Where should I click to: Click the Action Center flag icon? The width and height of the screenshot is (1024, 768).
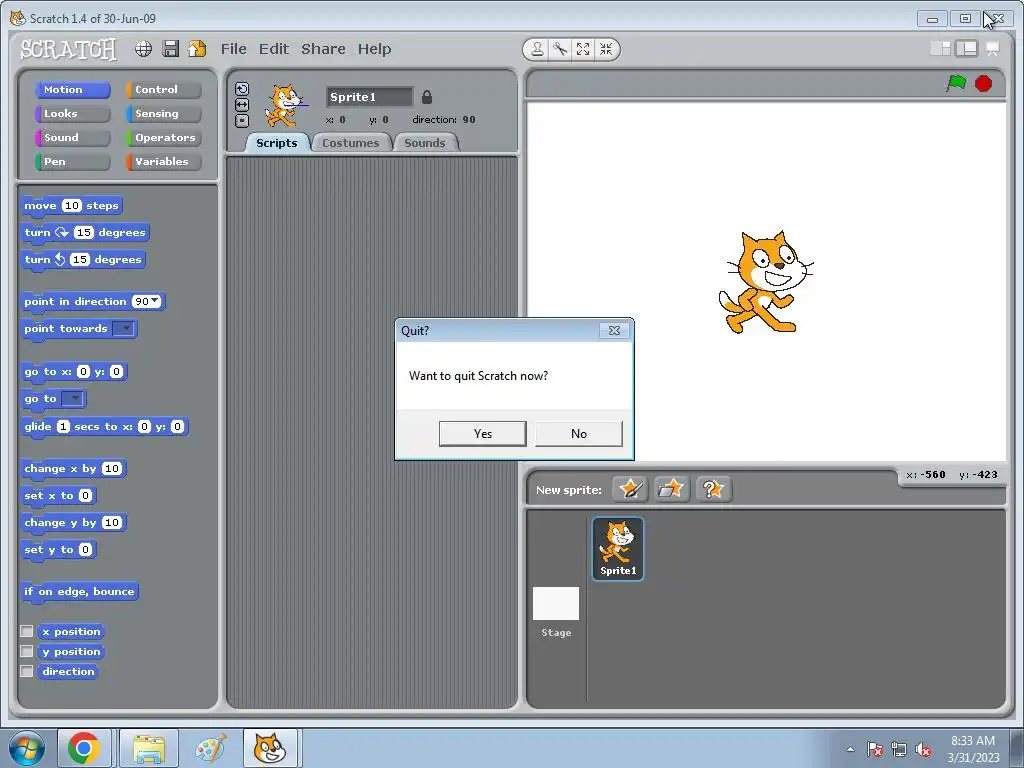[875, 750]
